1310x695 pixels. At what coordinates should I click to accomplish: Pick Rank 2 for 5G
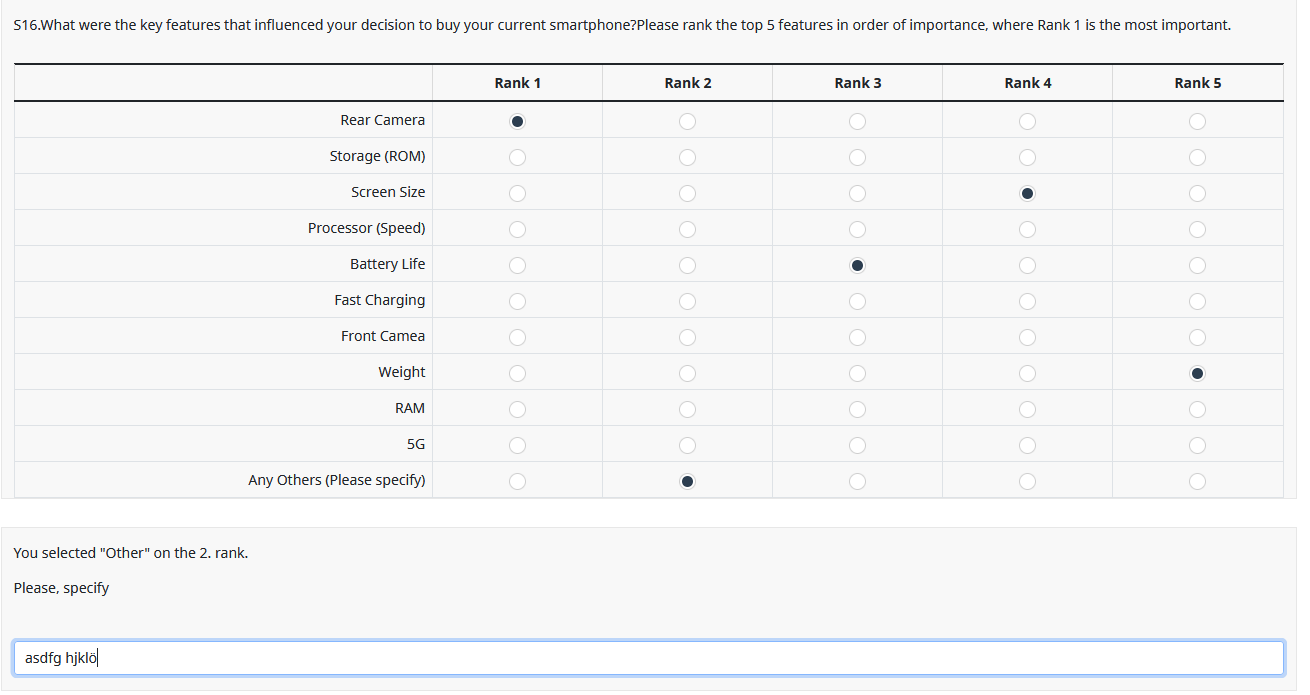[x=687, y=446]
